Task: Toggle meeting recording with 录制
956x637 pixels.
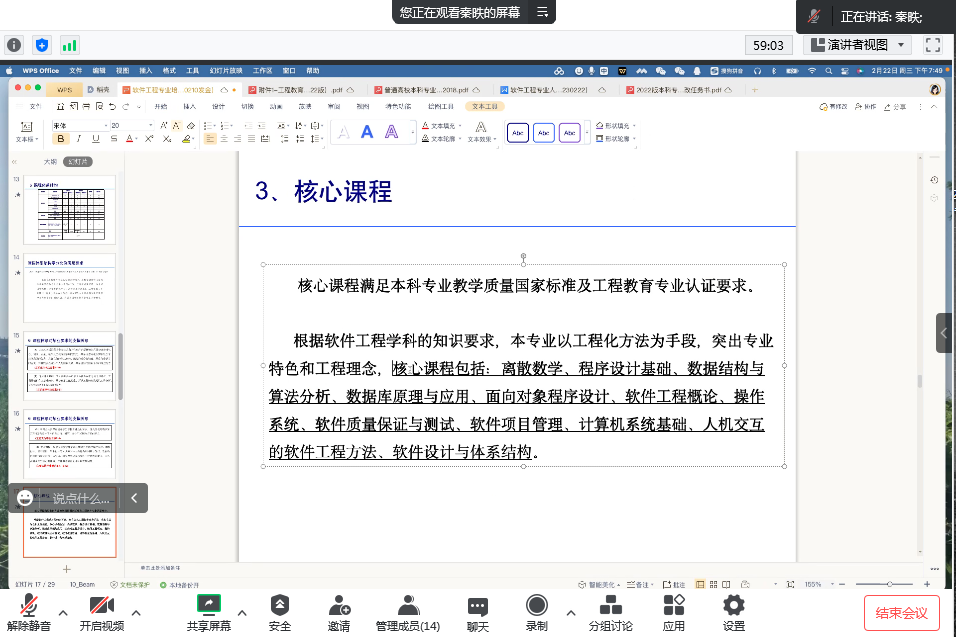Action: [x=537, y=612]
